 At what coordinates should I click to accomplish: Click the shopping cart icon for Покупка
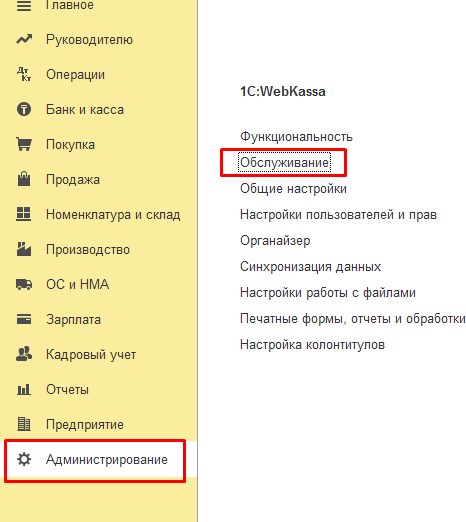tap(24, 144)
